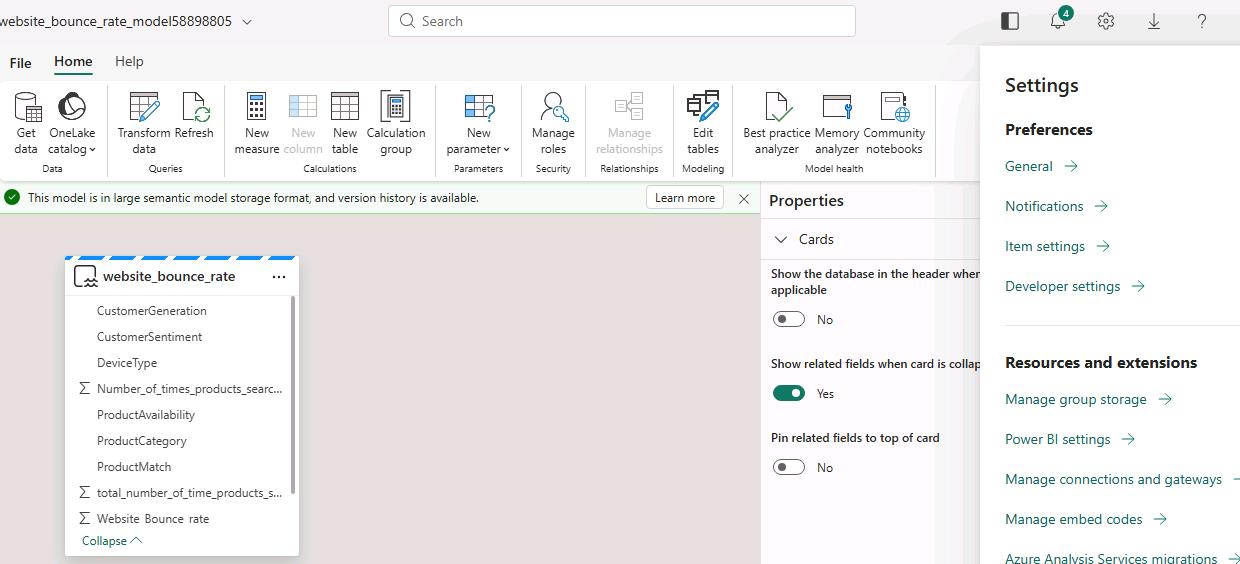Turn off Show related fields when collapsed
The height and width of the screenshot is (564, 1240).
(x=789, y=394)
